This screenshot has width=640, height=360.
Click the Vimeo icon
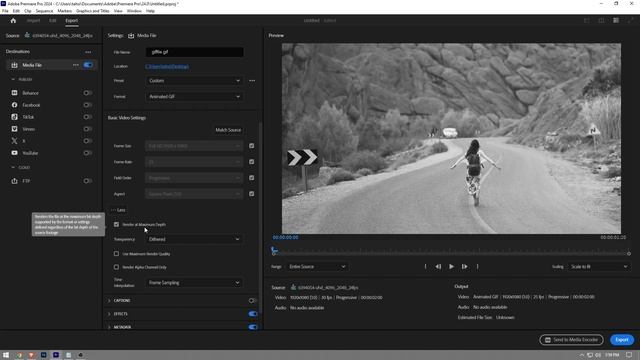(14, 129)
